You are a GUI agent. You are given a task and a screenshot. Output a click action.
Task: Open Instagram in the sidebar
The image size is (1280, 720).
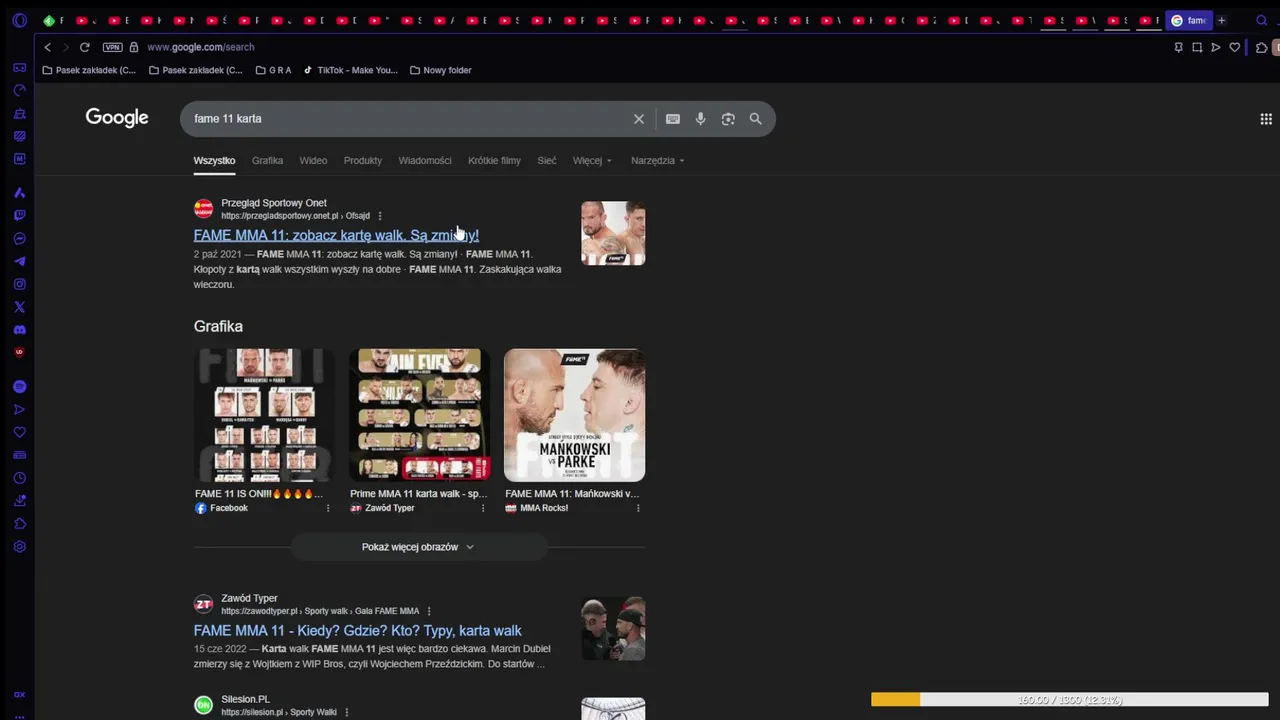click(x=19, y=284)
